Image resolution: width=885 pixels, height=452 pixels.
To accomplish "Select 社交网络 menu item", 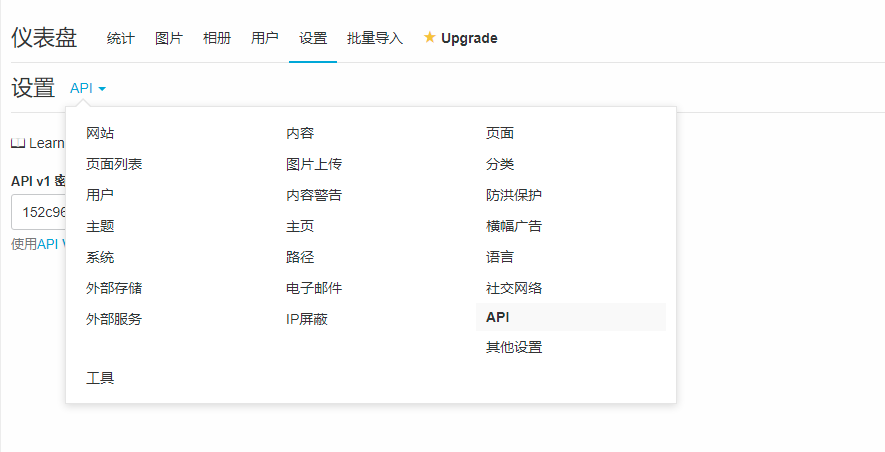I will click(514, 288).
